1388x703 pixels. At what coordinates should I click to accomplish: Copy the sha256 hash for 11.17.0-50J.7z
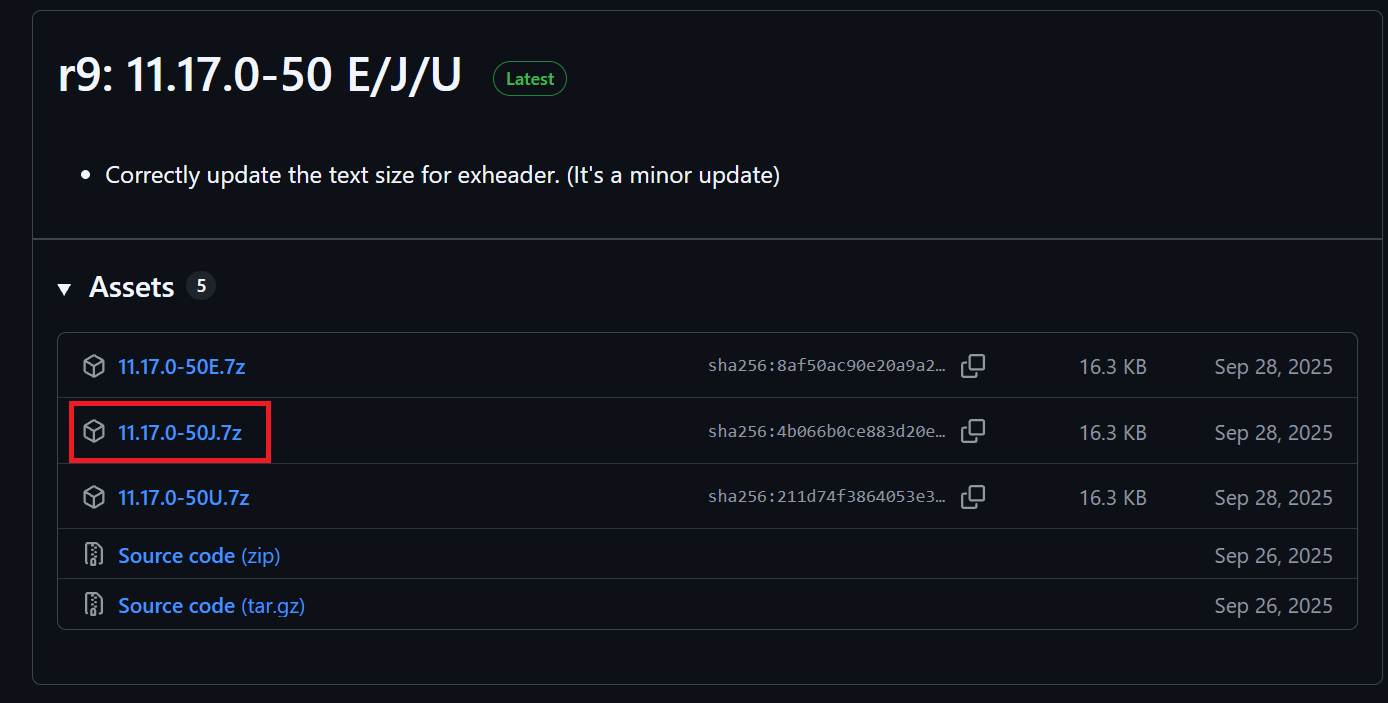pyautogui.click(x=973, y=432)
